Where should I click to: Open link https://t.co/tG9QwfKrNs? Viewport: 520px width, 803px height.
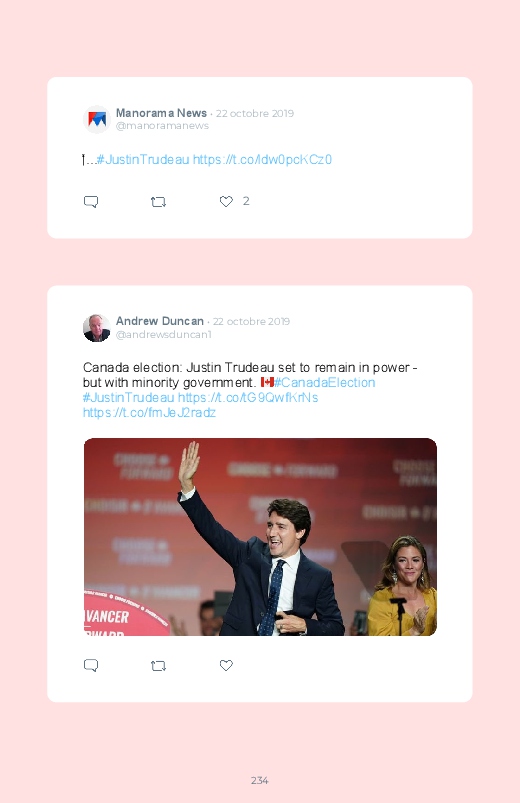248,397
